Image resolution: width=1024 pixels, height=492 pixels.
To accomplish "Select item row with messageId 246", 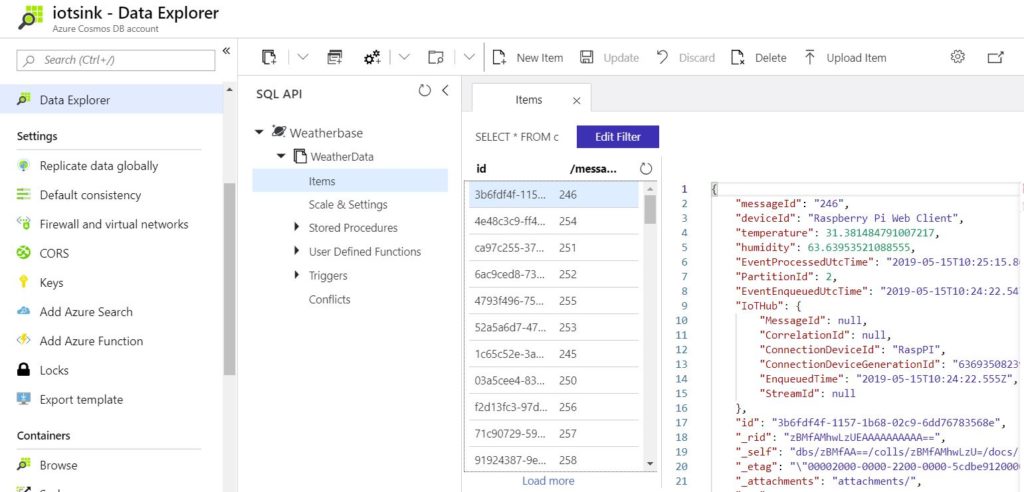I will click(x=554, y=195).
